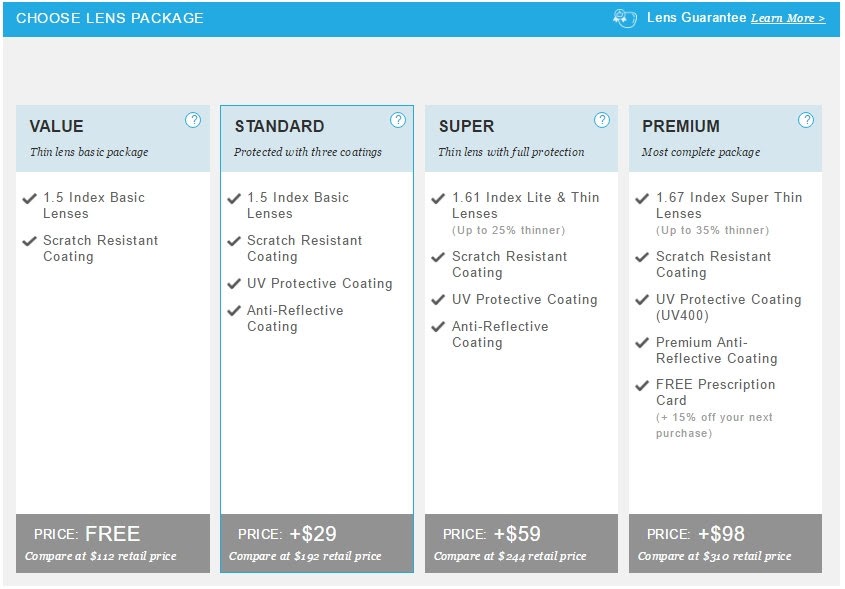
Task: Click checkmark beside 1.67 Index Super Thin
Action: pyautogui.click(x=642, y=198)
